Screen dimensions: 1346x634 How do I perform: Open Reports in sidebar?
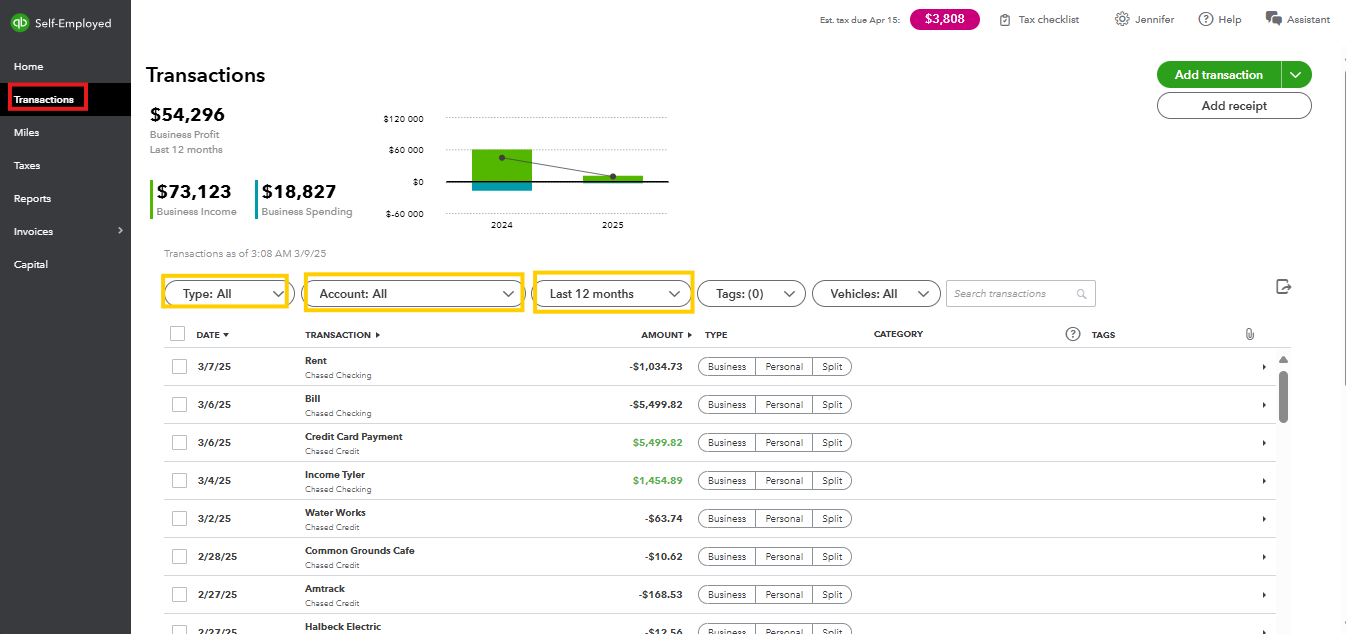pos(32,199)
